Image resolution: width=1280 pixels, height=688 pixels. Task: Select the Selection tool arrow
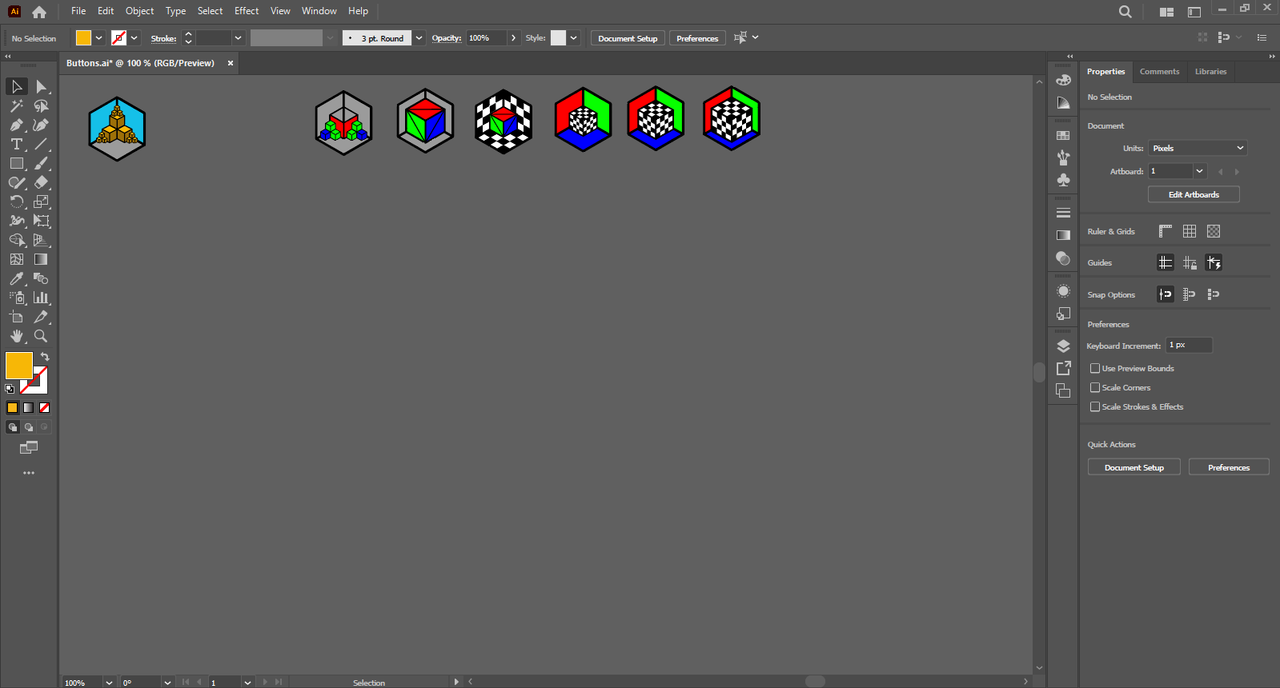17,87
